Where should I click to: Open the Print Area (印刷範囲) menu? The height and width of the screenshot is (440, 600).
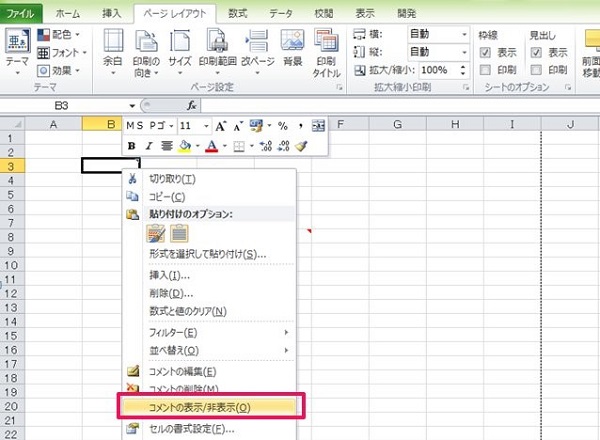217,52
